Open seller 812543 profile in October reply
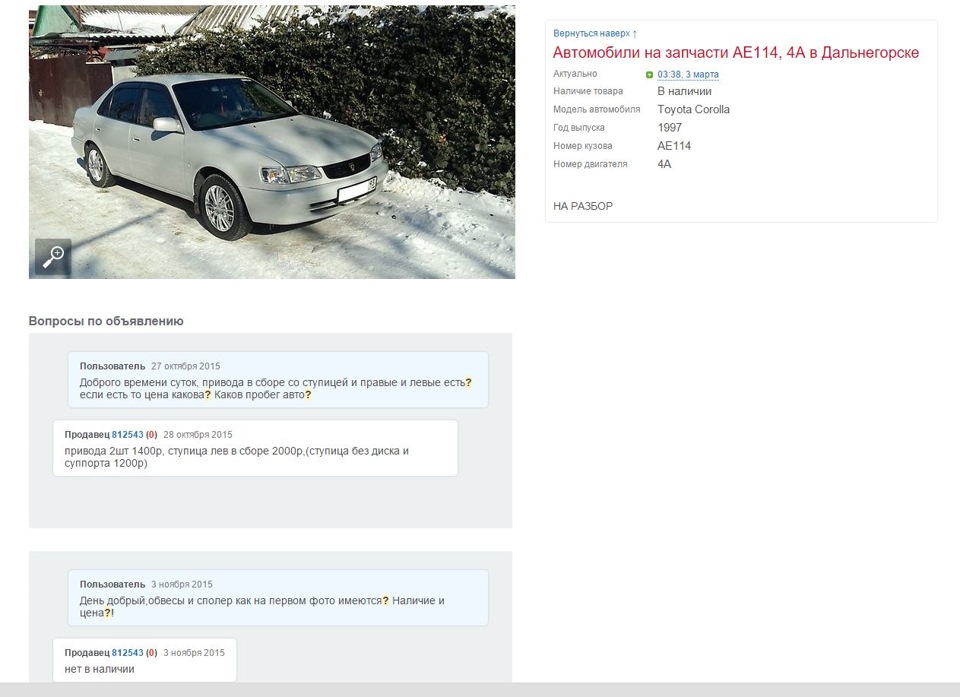Viewport: 960px width, 697px height. 127,434
